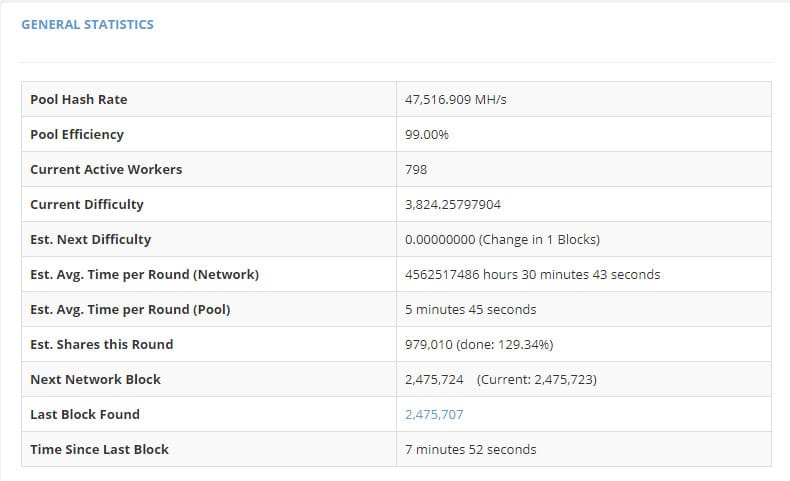790x481 pixels.
Task: Click the 979,010 shares value
Action: click(428, 344)
